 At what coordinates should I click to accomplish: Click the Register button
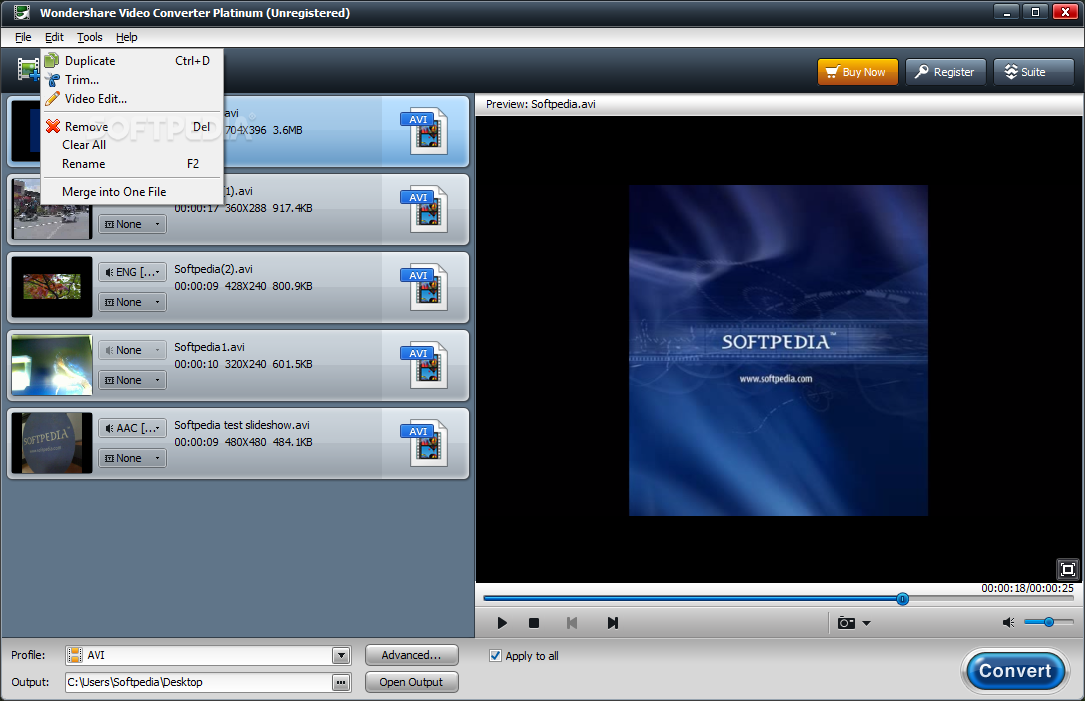(x=945, y=72)
